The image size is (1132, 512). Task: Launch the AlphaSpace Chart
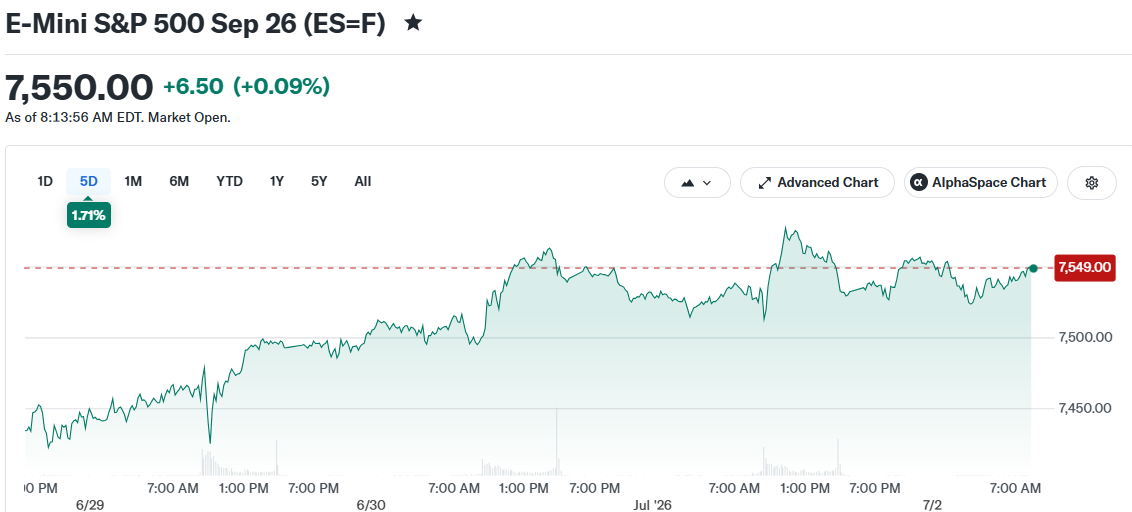[980, 183]
